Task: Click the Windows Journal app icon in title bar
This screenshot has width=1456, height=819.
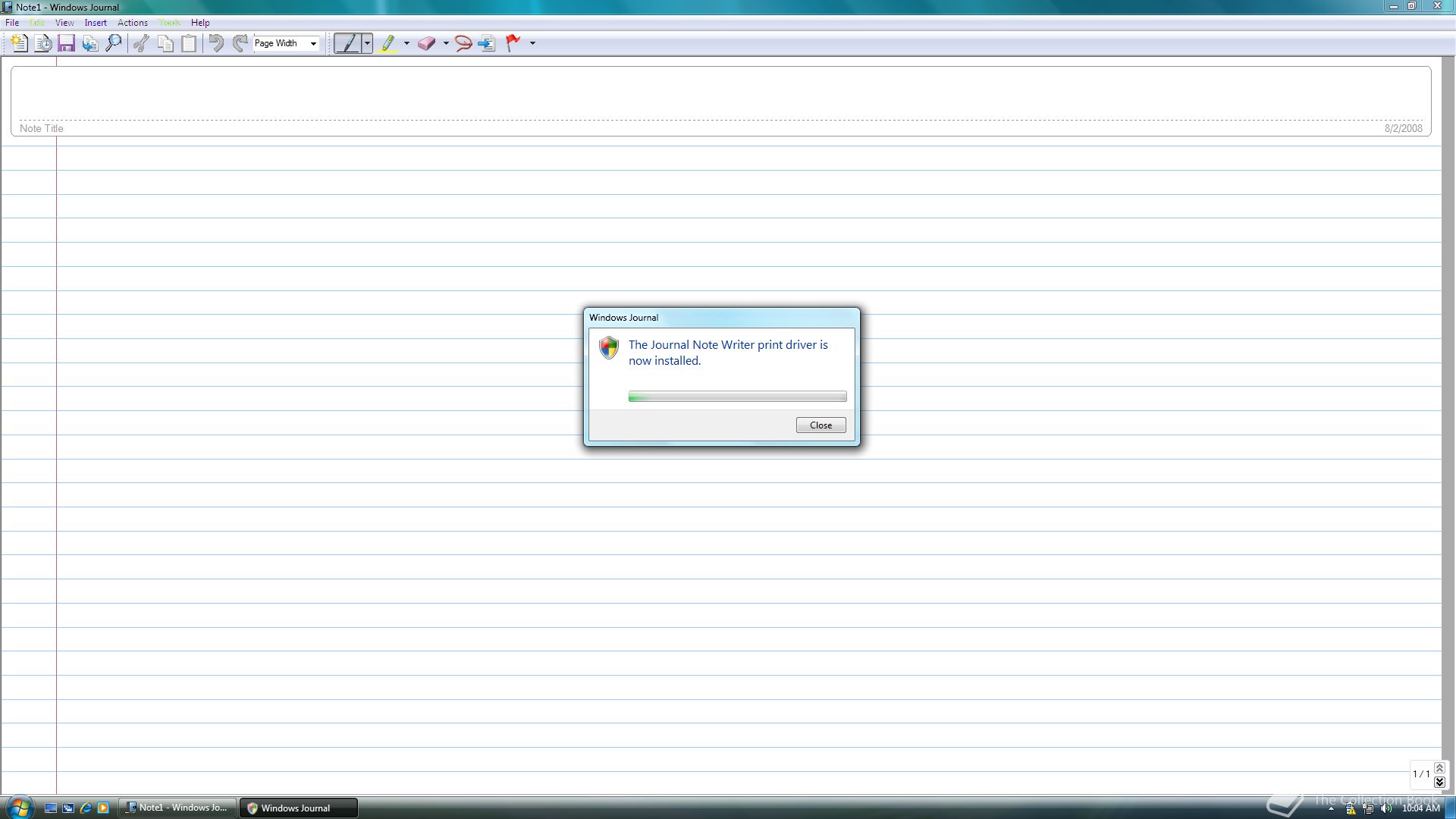Action: (x=7, y=7)
